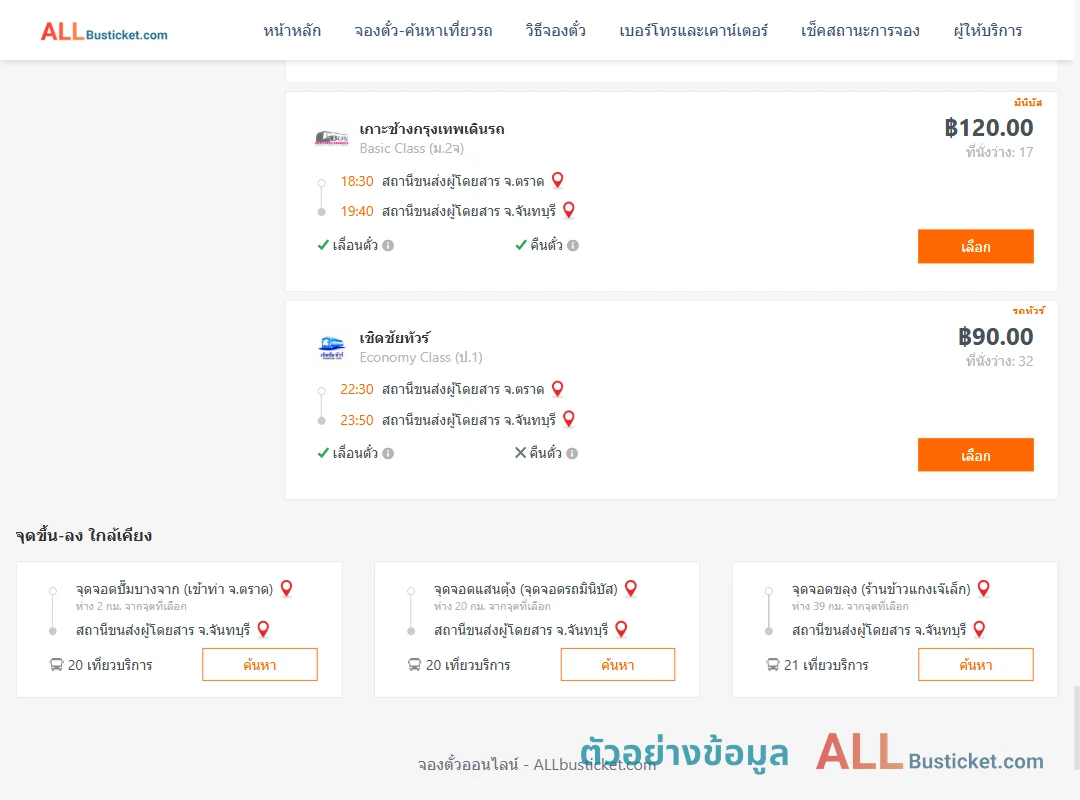1080x800 pixels.
Task: Click ห่าง 39 กม. distance text
Action: [850, 606]
